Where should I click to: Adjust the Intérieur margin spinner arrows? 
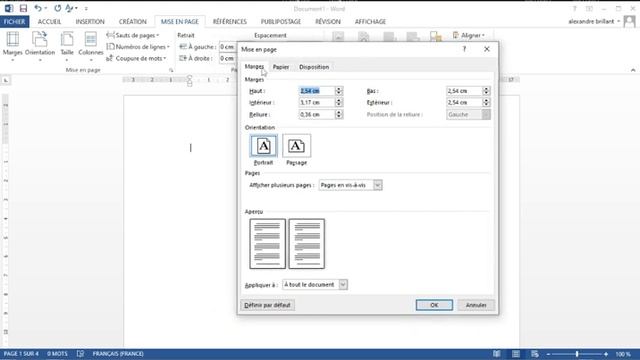click(339, 102)
